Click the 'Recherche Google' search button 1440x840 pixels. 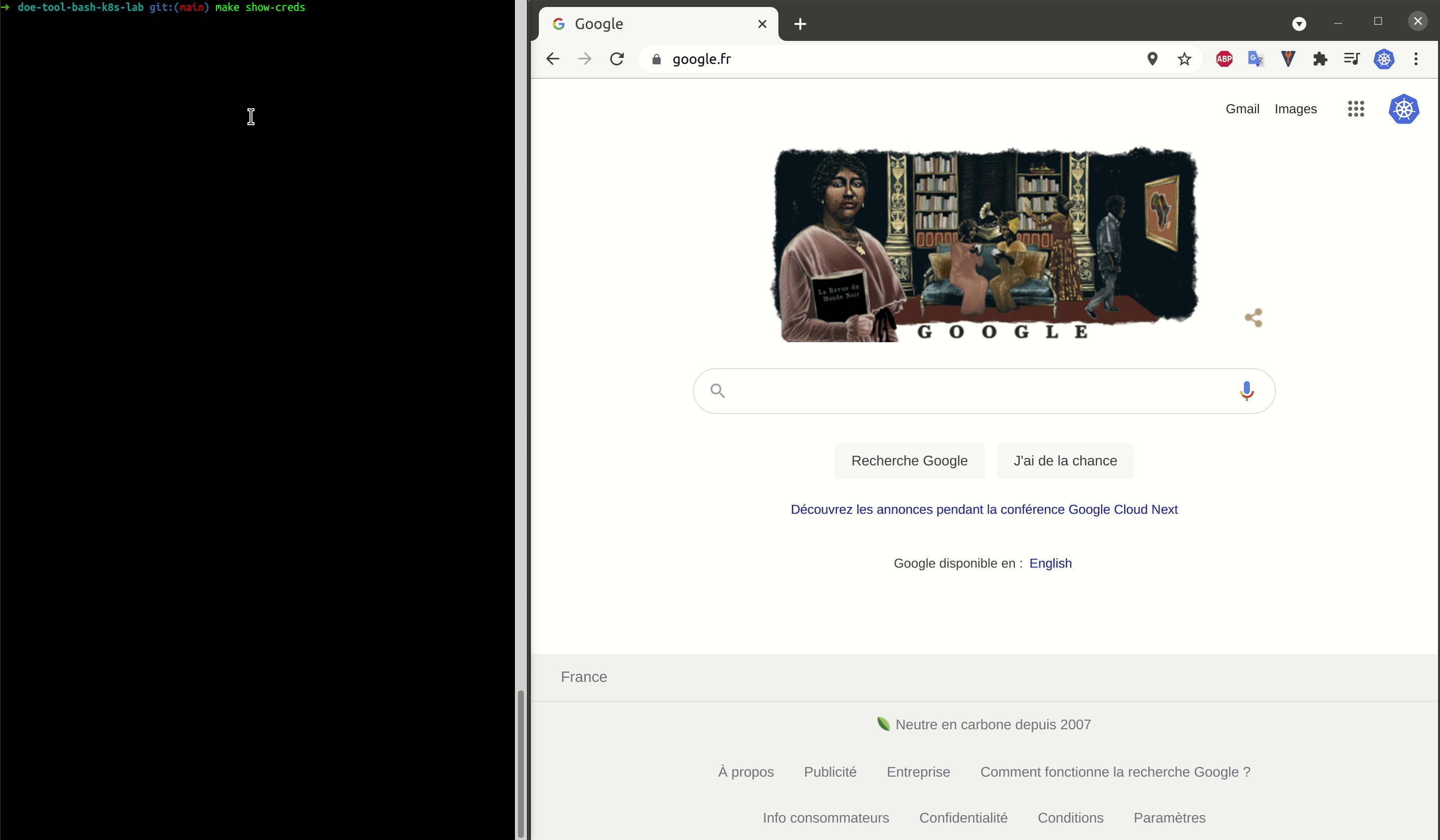pos(909,461)
